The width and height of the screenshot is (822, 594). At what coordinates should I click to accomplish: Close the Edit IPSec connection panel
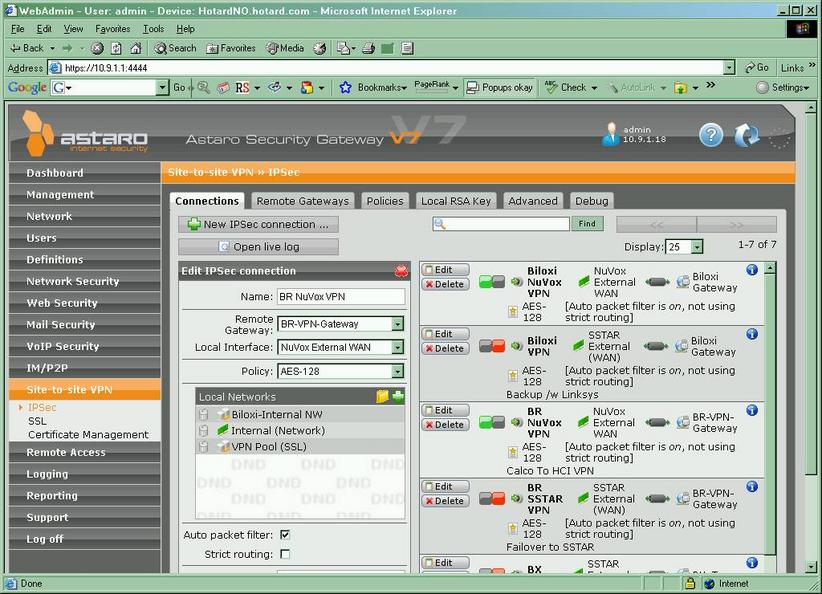[401, 271]
